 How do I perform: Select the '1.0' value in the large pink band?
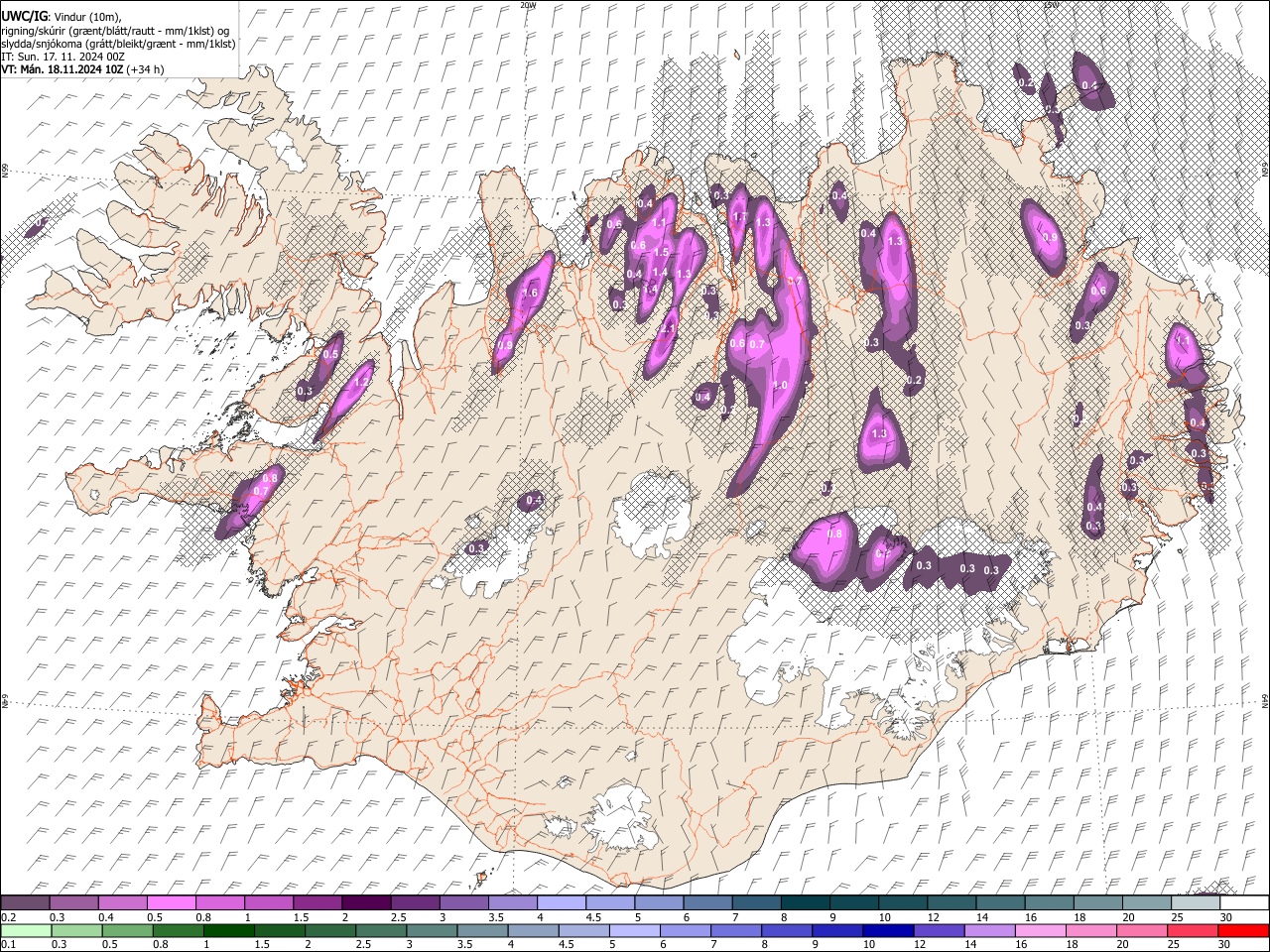click(x=780, y=386)
